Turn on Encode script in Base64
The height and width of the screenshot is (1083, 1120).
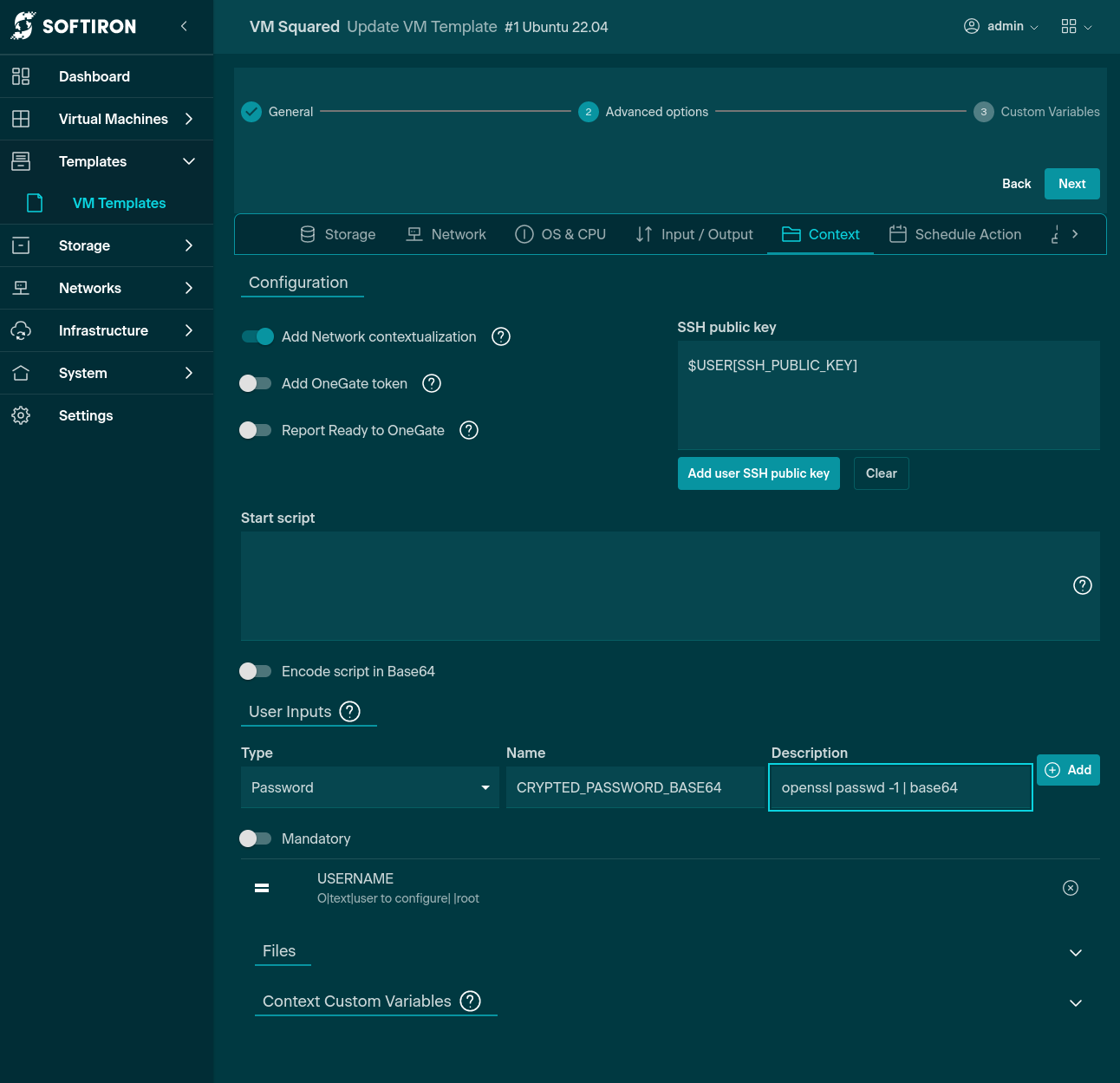click(x=256, y=671)
